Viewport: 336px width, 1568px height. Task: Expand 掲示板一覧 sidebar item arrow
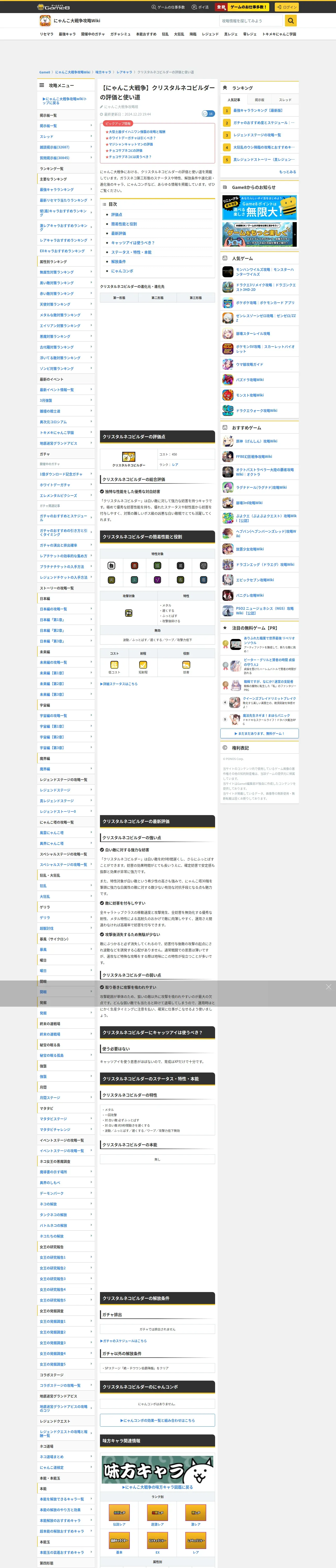pyautogui.click(x=92, y=126)
